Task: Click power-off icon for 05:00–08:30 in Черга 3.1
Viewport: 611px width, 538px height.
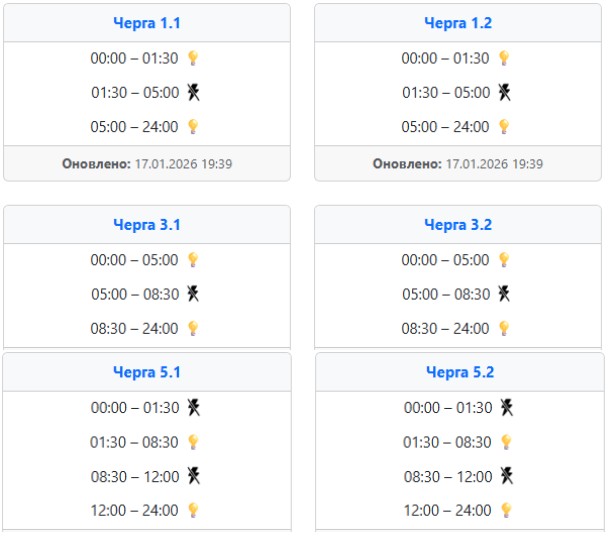Action: click(x=193, y=294)
